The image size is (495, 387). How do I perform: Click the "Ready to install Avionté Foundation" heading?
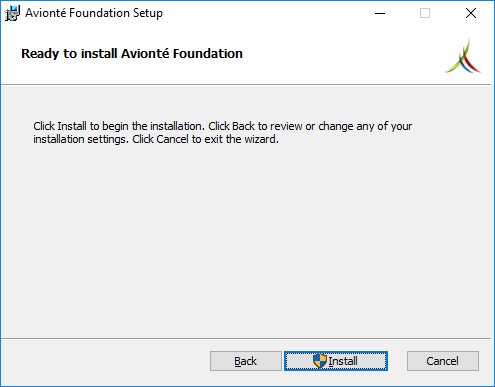pos(132,54)
